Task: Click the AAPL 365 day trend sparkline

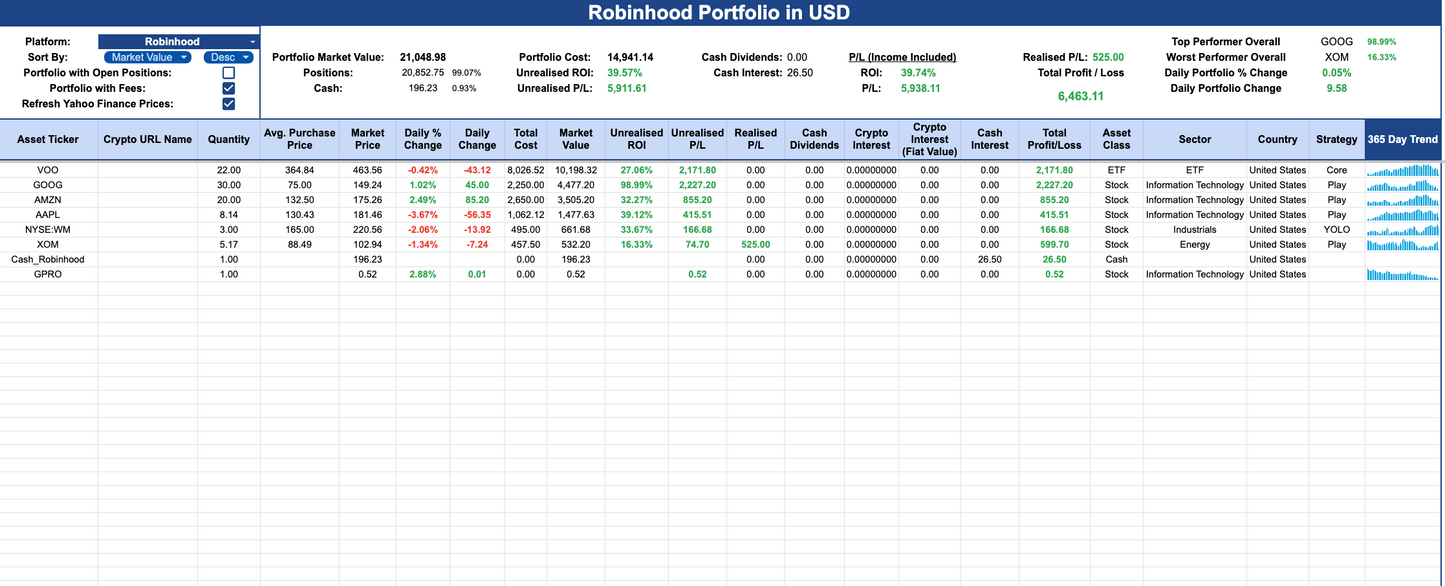Action: click(x=1403, y=215)
